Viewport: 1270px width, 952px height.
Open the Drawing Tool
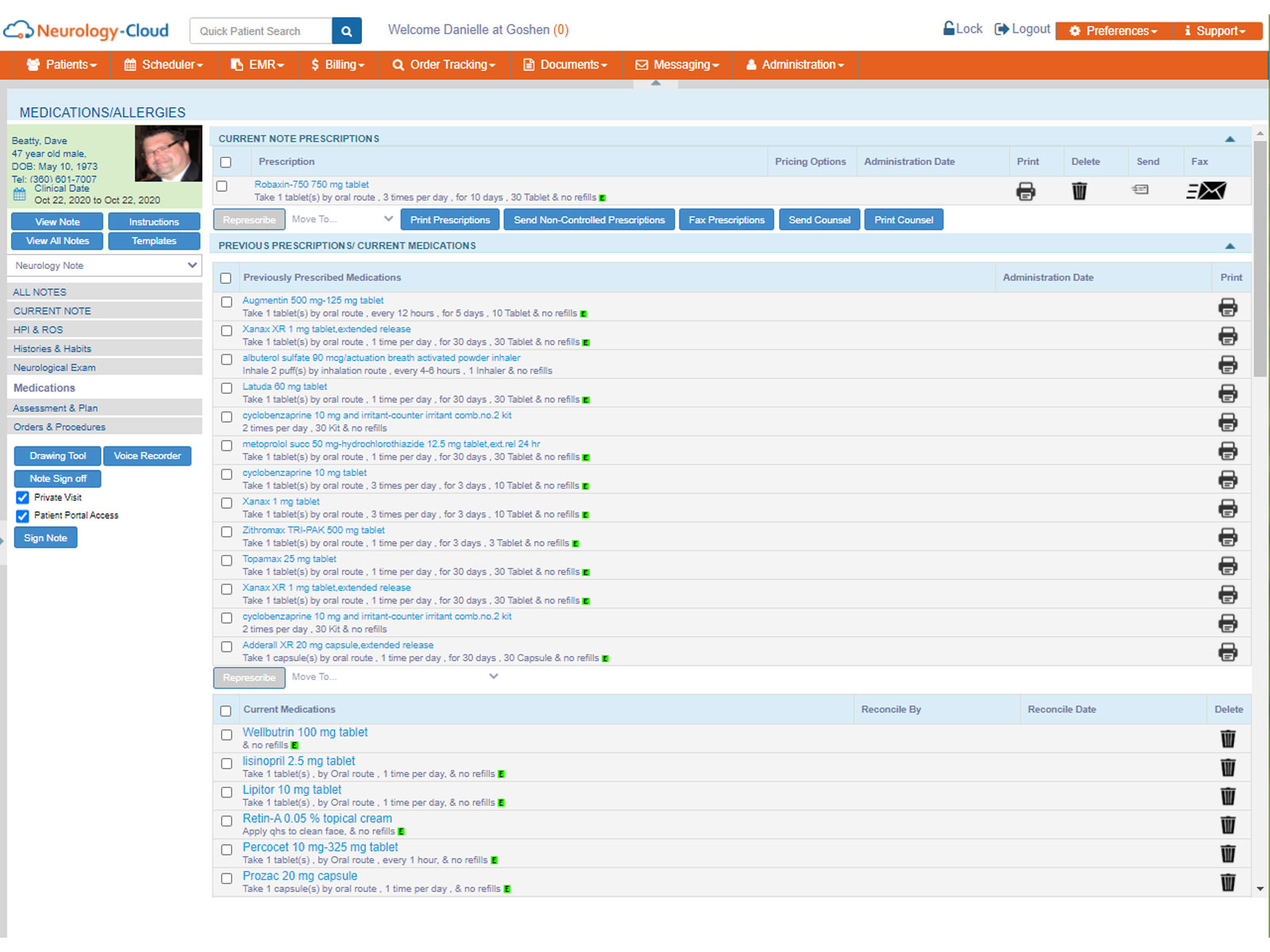(58, 456)
